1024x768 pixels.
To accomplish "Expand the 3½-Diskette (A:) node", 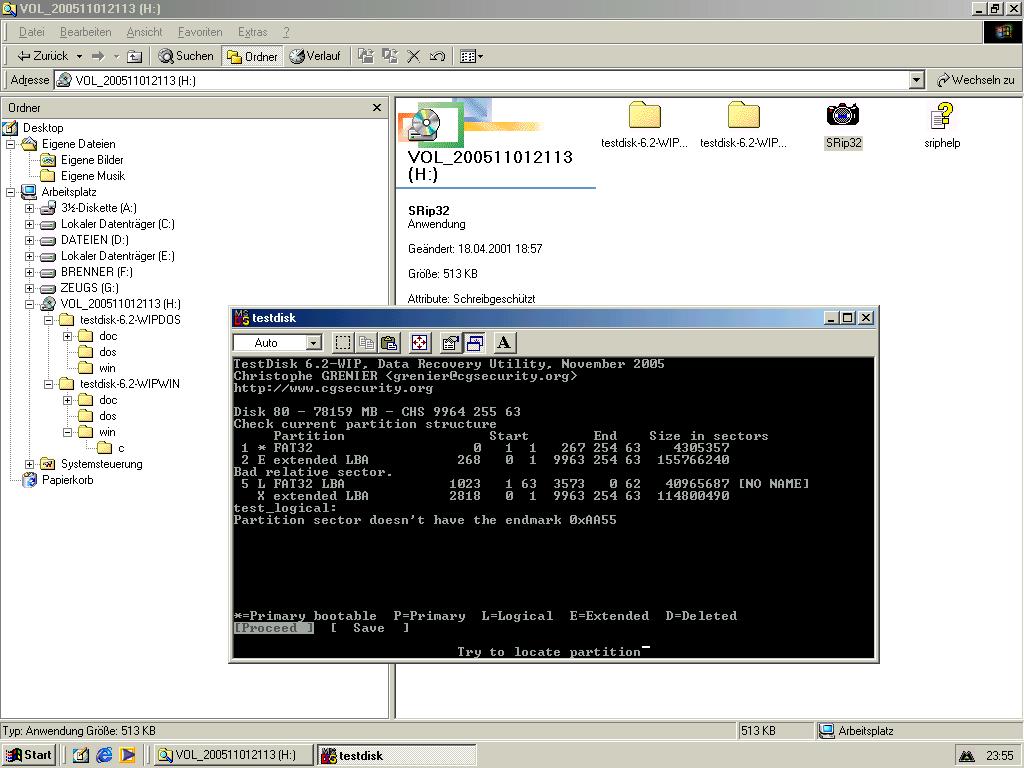I will [29, 208].
